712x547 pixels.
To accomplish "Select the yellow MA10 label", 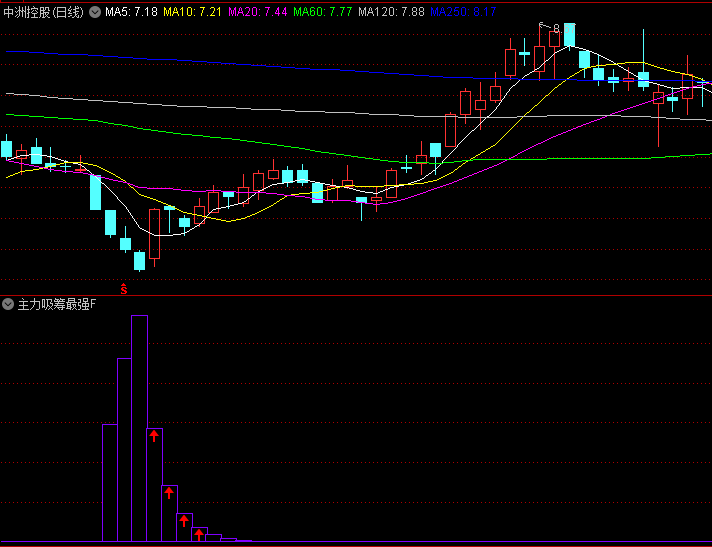I will (193, 12).
